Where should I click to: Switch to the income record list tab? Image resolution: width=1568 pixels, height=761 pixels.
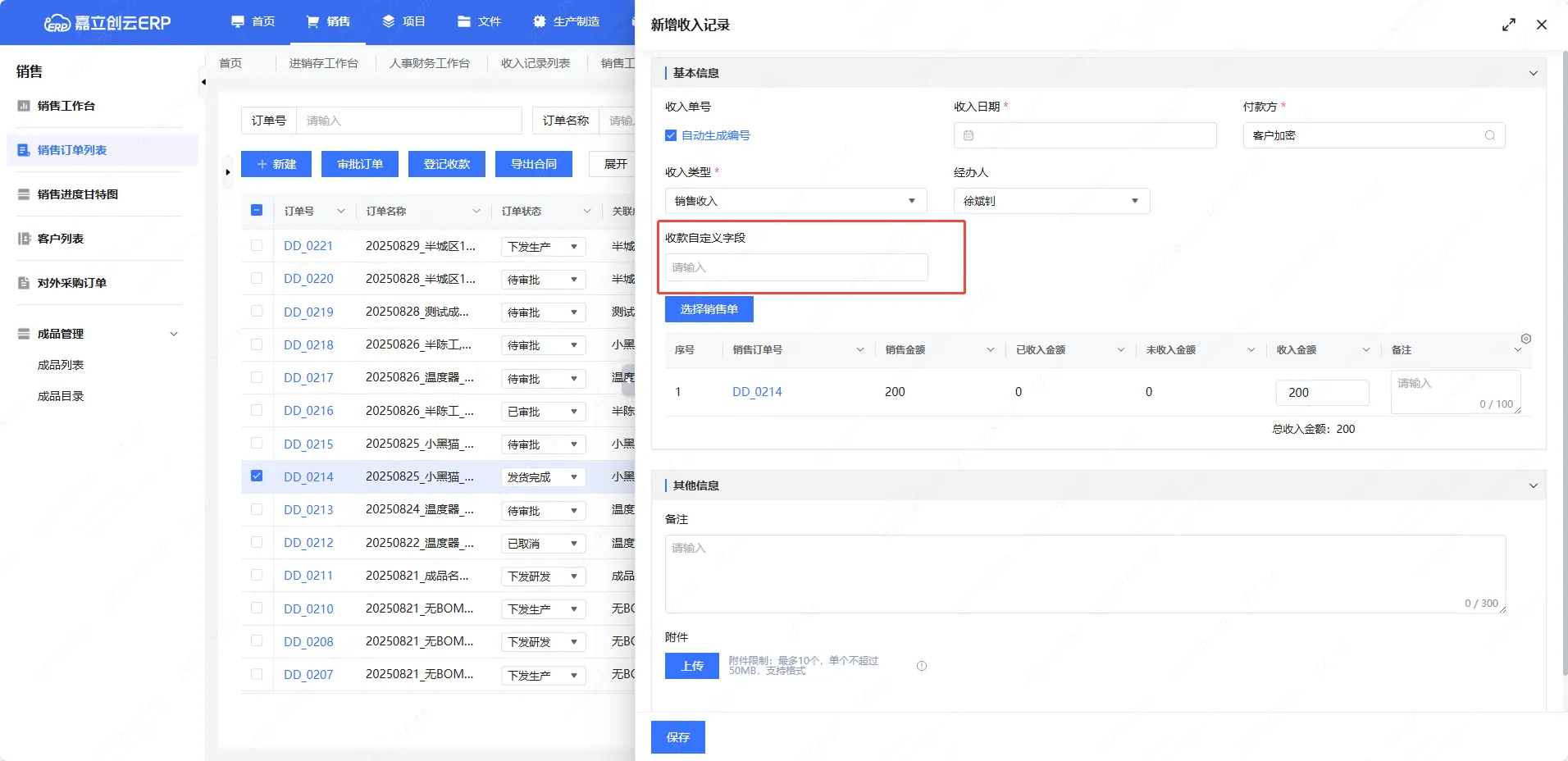(535, 63)
